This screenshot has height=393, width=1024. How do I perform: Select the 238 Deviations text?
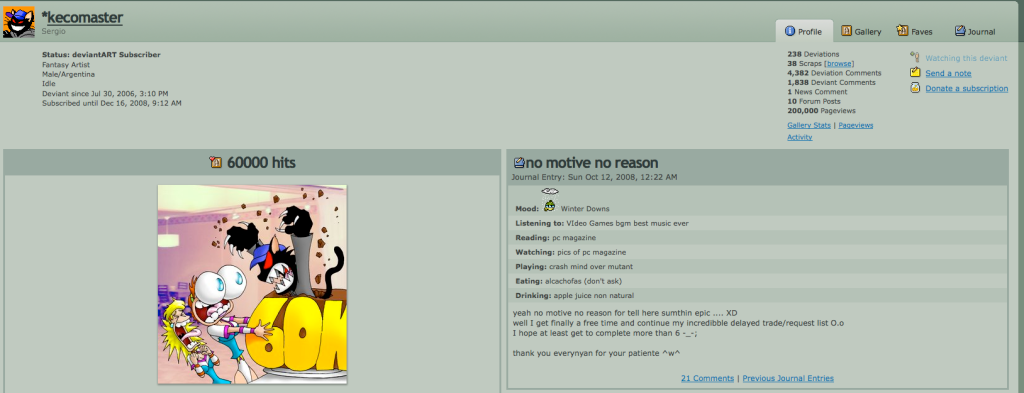[x=813, y=54]
